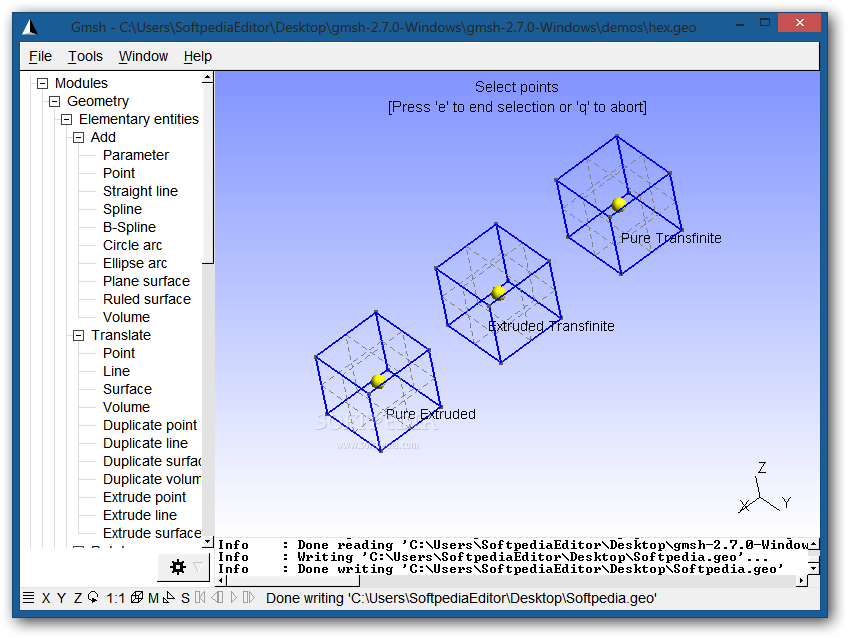Screen dimensions: 848x638
Task: Select Extrude surface in the tree
Action: tap(152, 533)
